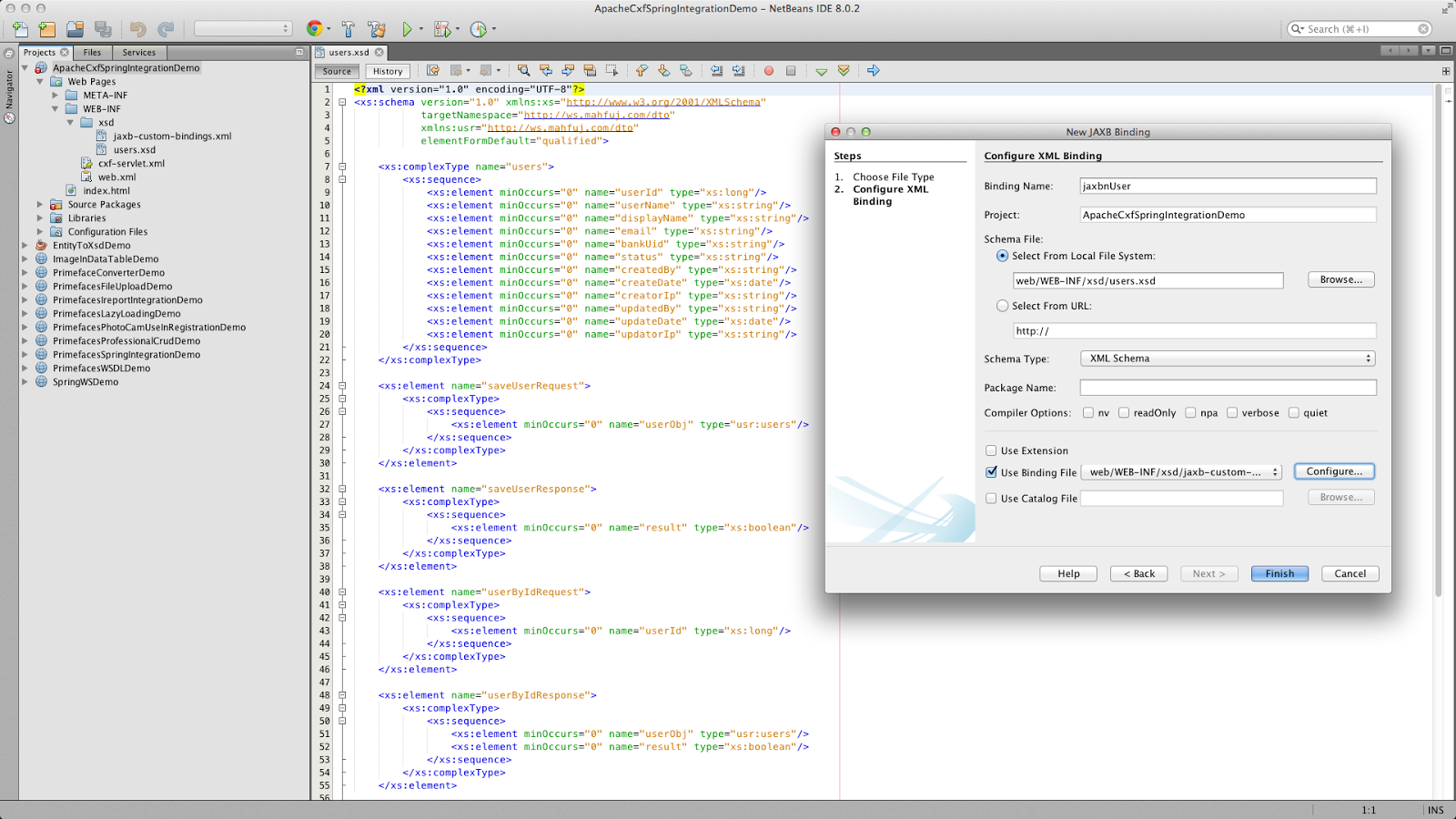Click the Open Project icon
Image resolution: width=1456 pixels, height=819 pixels.
point(73,28)
